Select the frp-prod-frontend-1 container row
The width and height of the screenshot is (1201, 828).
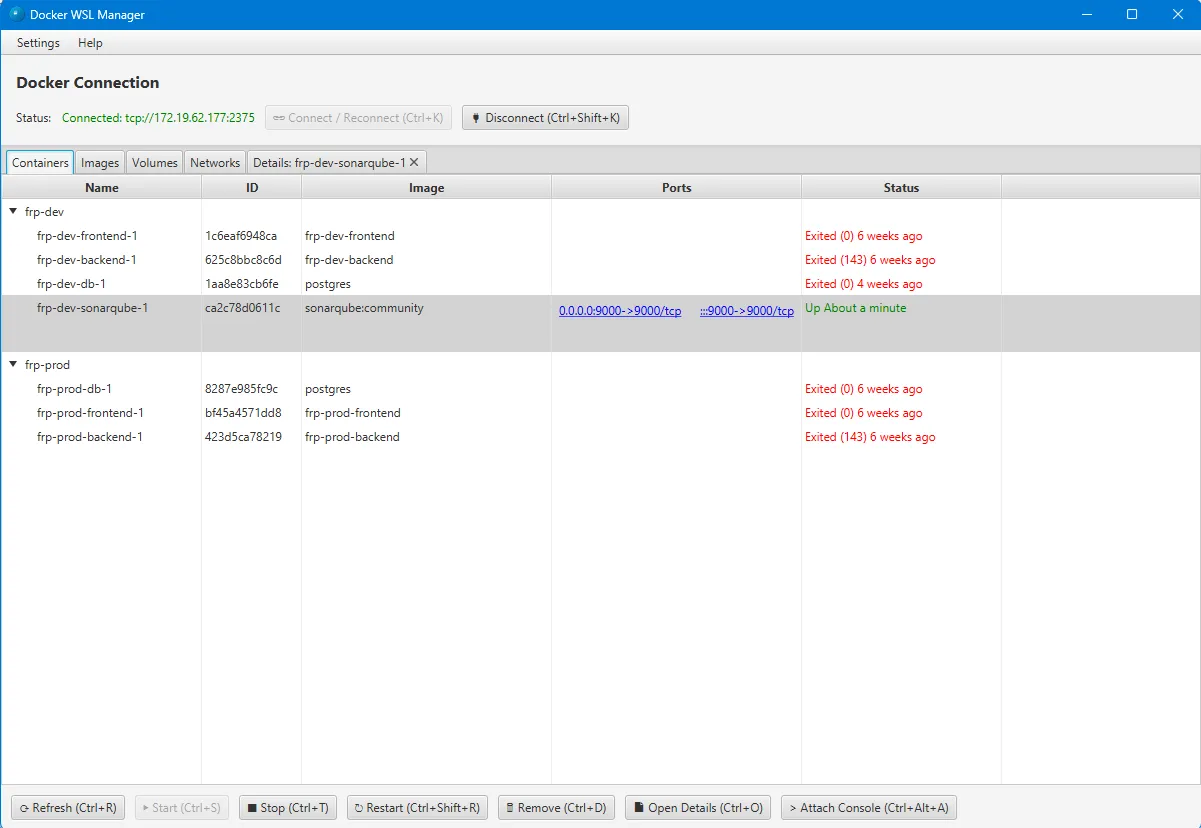[x=600, y=413]
